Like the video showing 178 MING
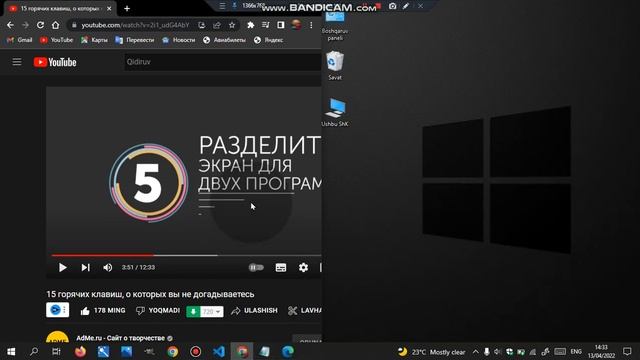Screen dimensions: 640x360 tap(103, 311)
